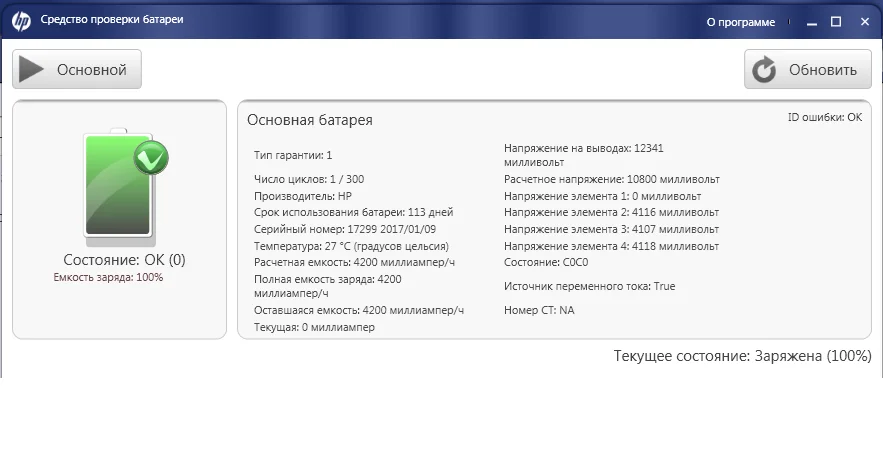This screenshot has height=460, width=883.
Task: Click the ID ошибки: OK label
Action: coord(824,117)
